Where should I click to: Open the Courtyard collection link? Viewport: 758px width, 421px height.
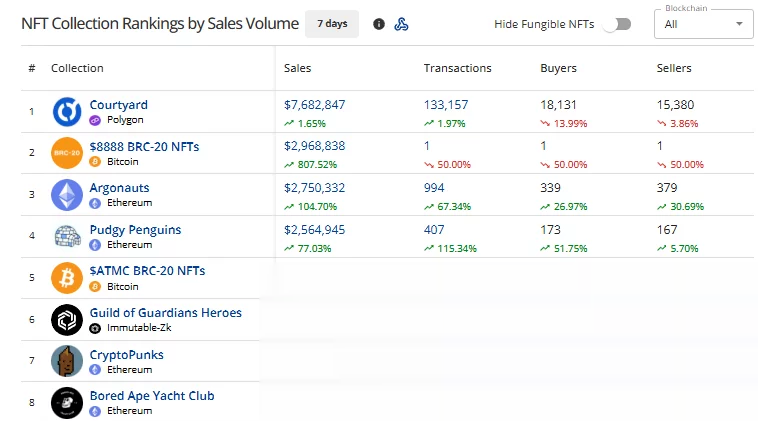click(x=118, y=105)
